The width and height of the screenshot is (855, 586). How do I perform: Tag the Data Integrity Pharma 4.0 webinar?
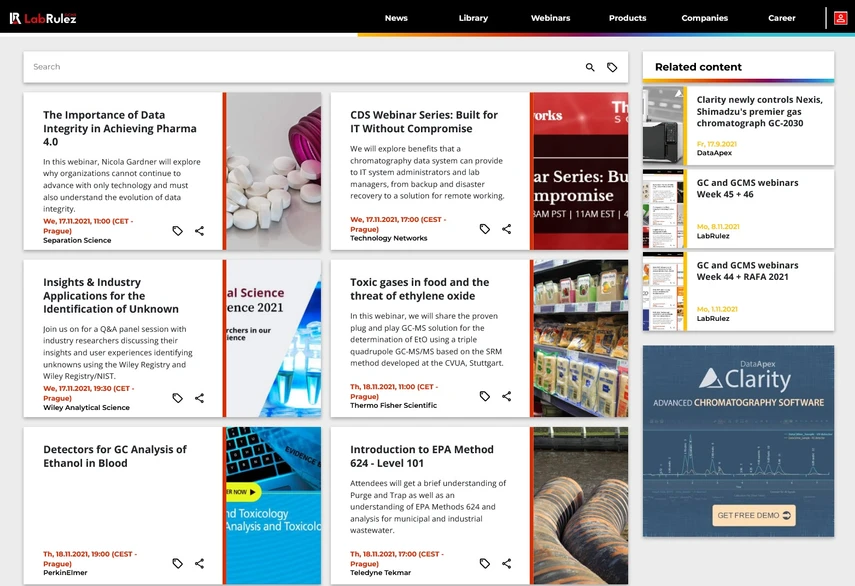coord(177,231)
